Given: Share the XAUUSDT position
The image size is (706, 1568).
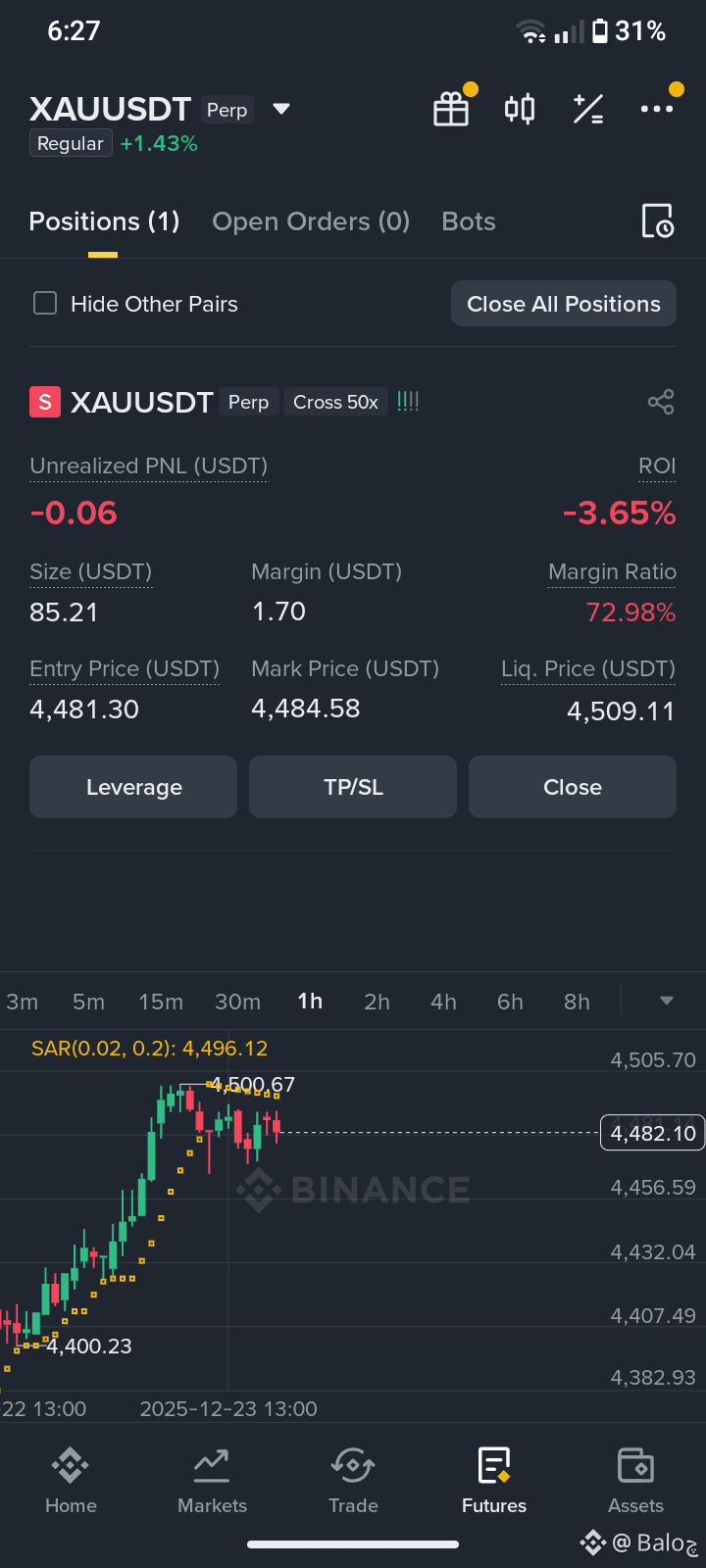Looking at the screenshot, I should (661, 402).
